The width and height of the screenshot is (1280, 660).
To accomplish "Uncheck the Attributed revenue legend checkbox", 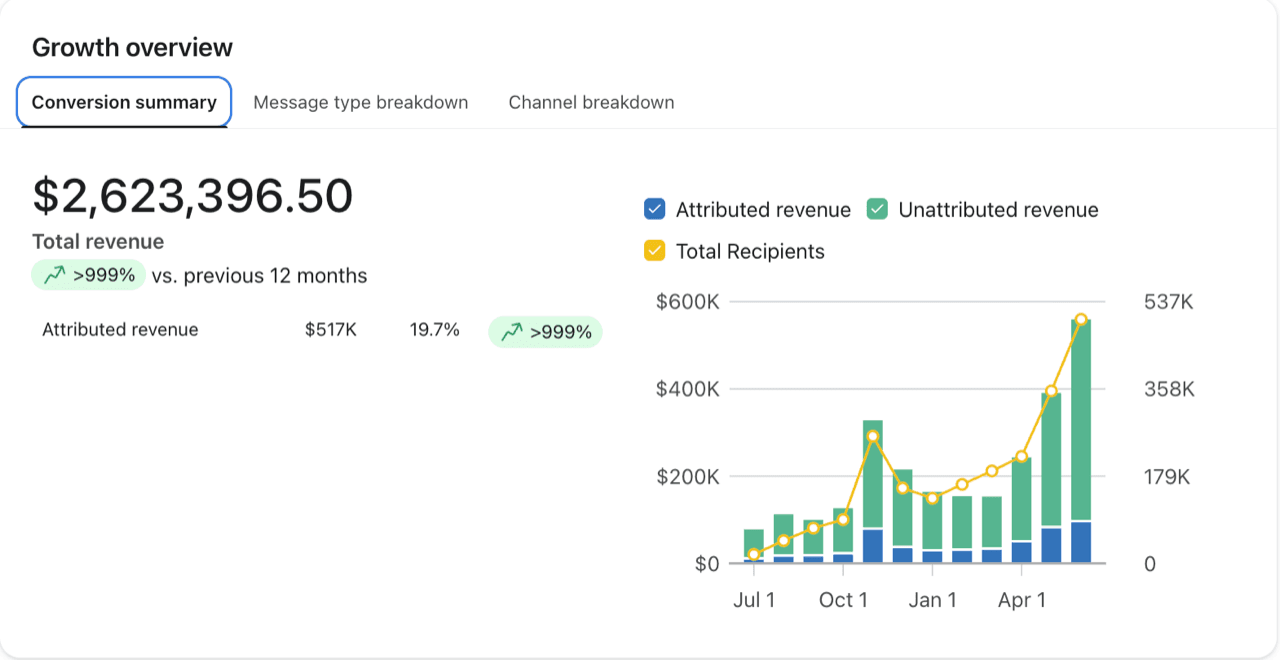I will (x=655, y=209).
